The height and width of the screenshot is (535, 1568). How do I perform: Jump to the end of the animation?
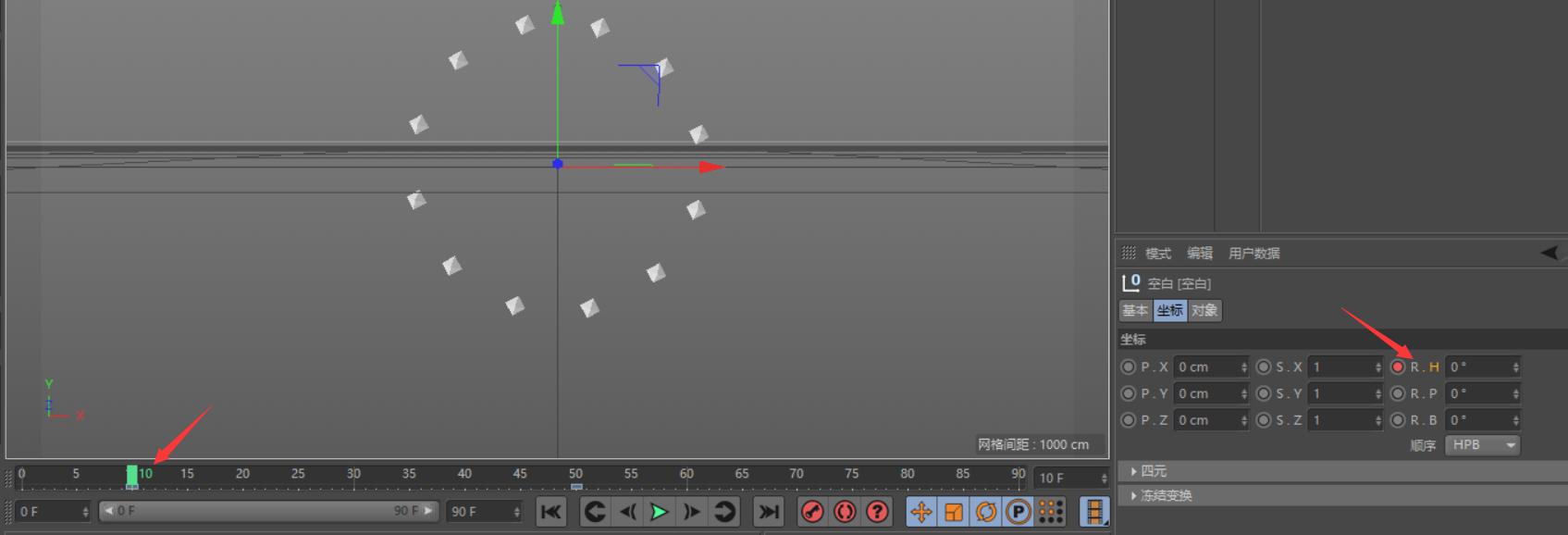click(x=768, y=511)
